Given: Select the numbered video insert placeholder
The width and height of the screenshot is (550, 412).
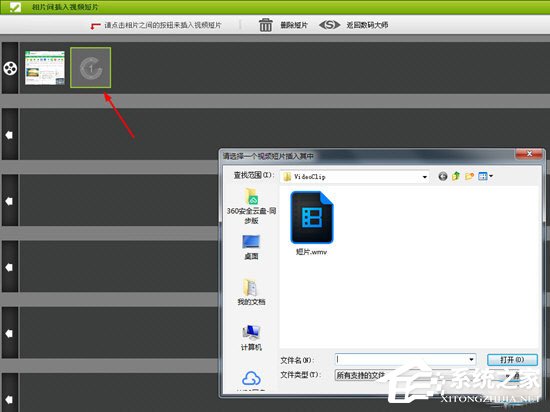Looking at the screenshot, I should (90, 68).
